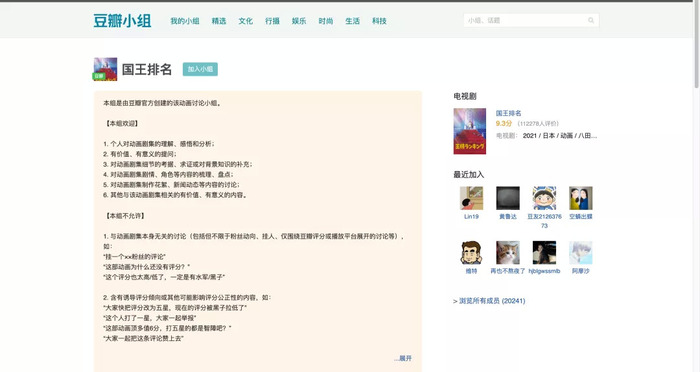The image size is (700, 372).
Task: Expand the group description with 展开
Action: click(x=403, y=358)
